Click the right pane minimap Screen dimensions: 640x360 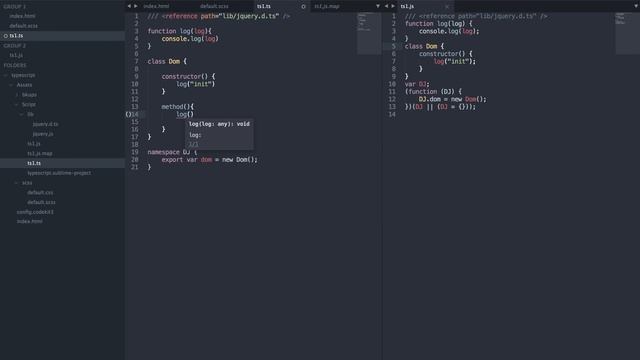[x=627, y=33]
